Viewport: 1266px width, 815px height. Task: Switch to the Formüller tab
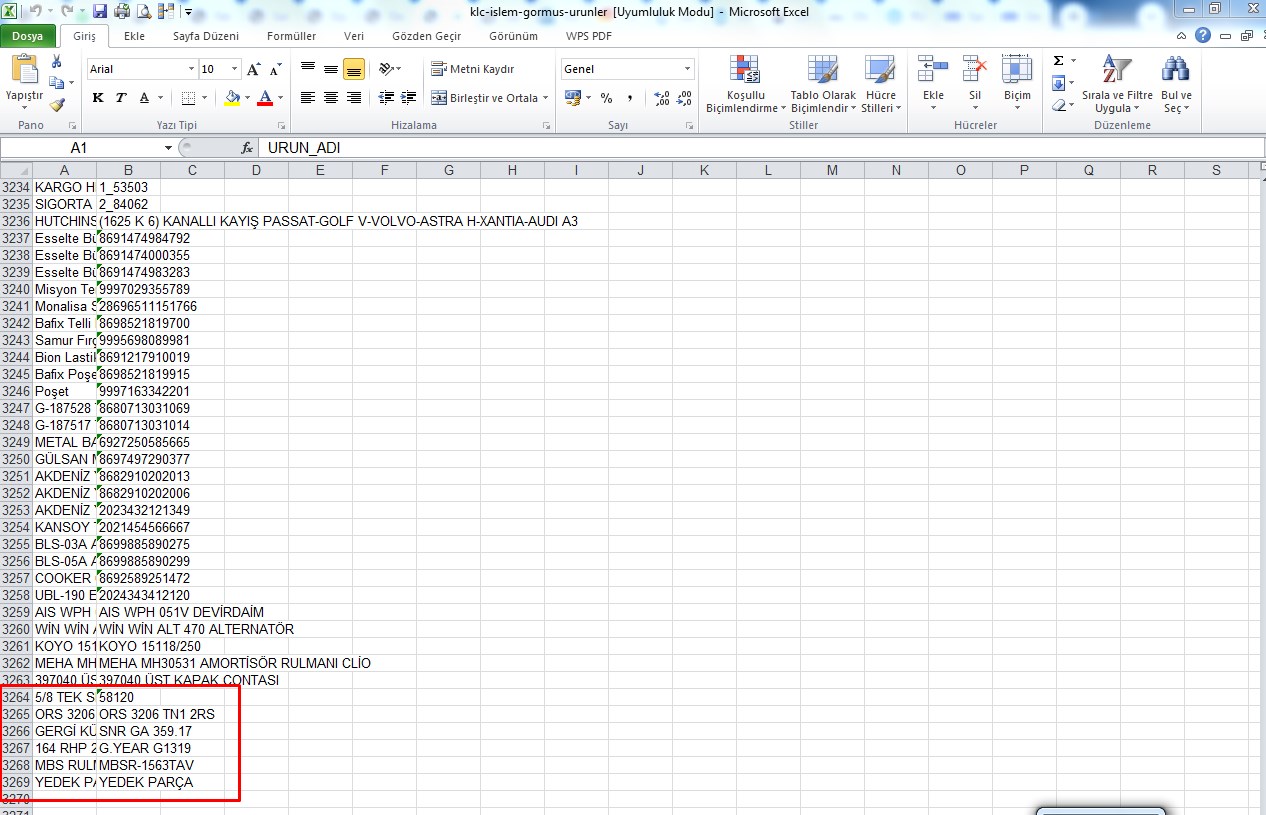291,36
